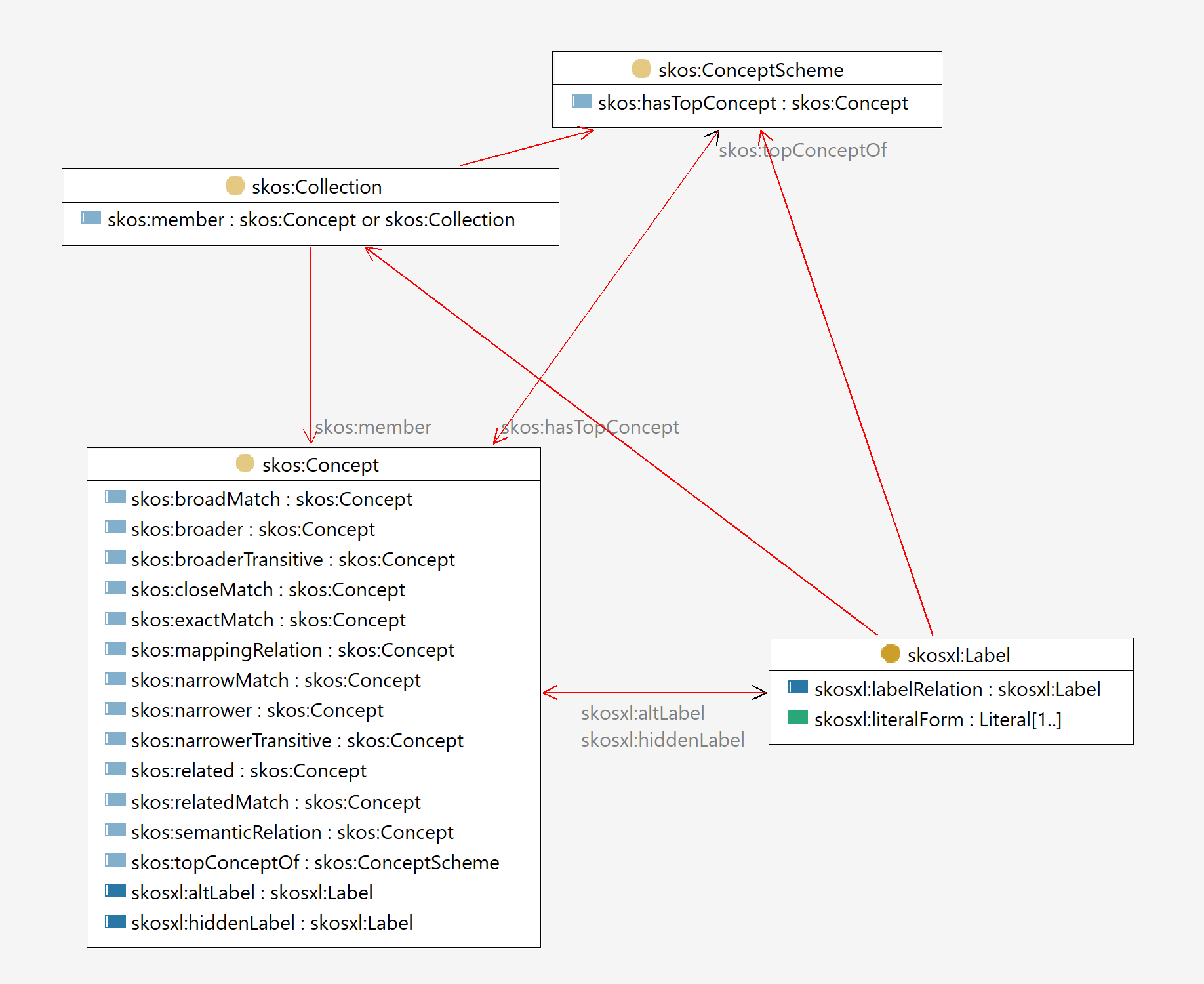This screenshot has width=1204, height=984.
Task: Click the green skosxl:literalForm property icon
Action: coord(797,718)
